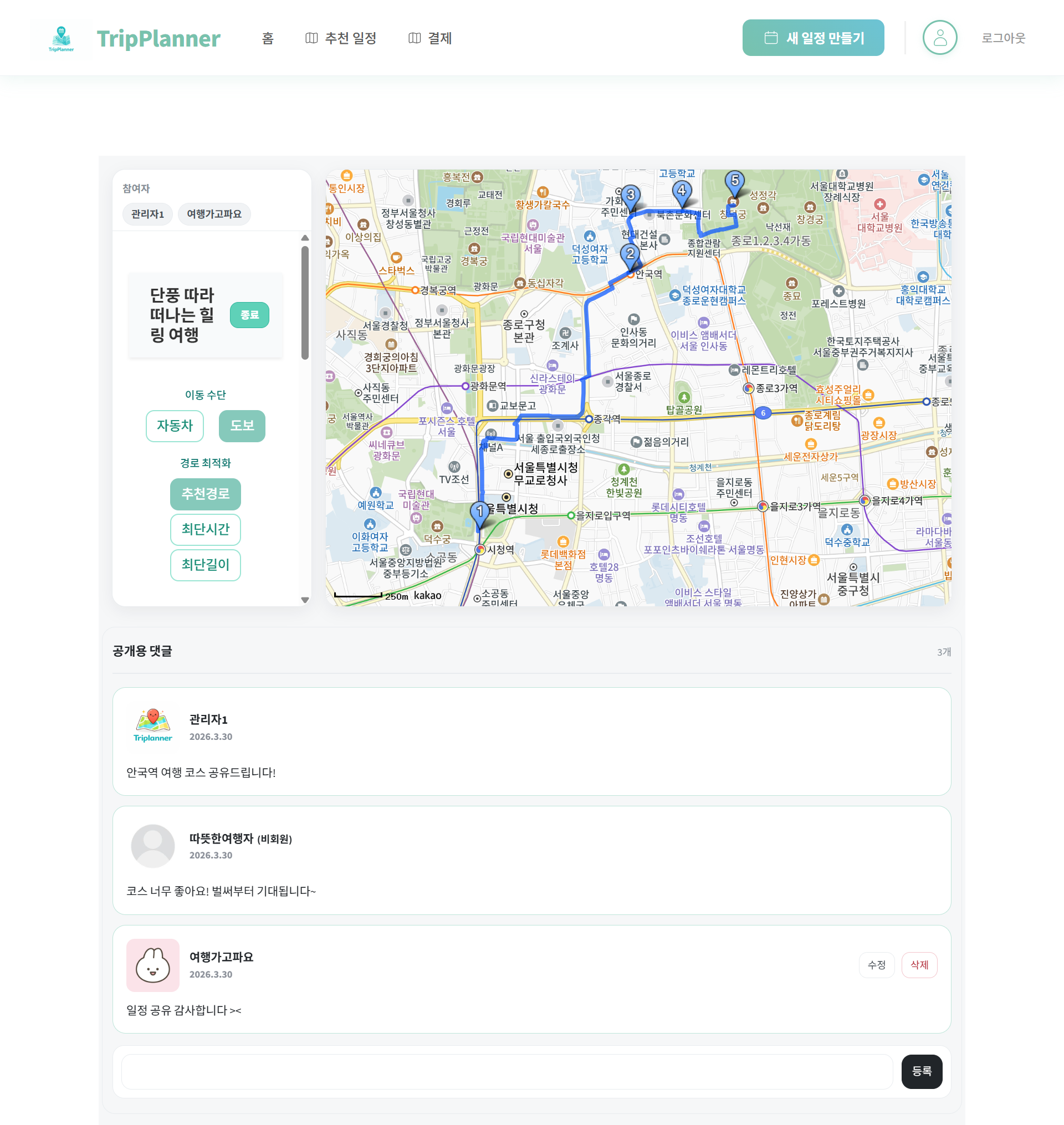Select 도보 transport mode
Viewport: 1064px width, 1125px height.
coord(242,425)
